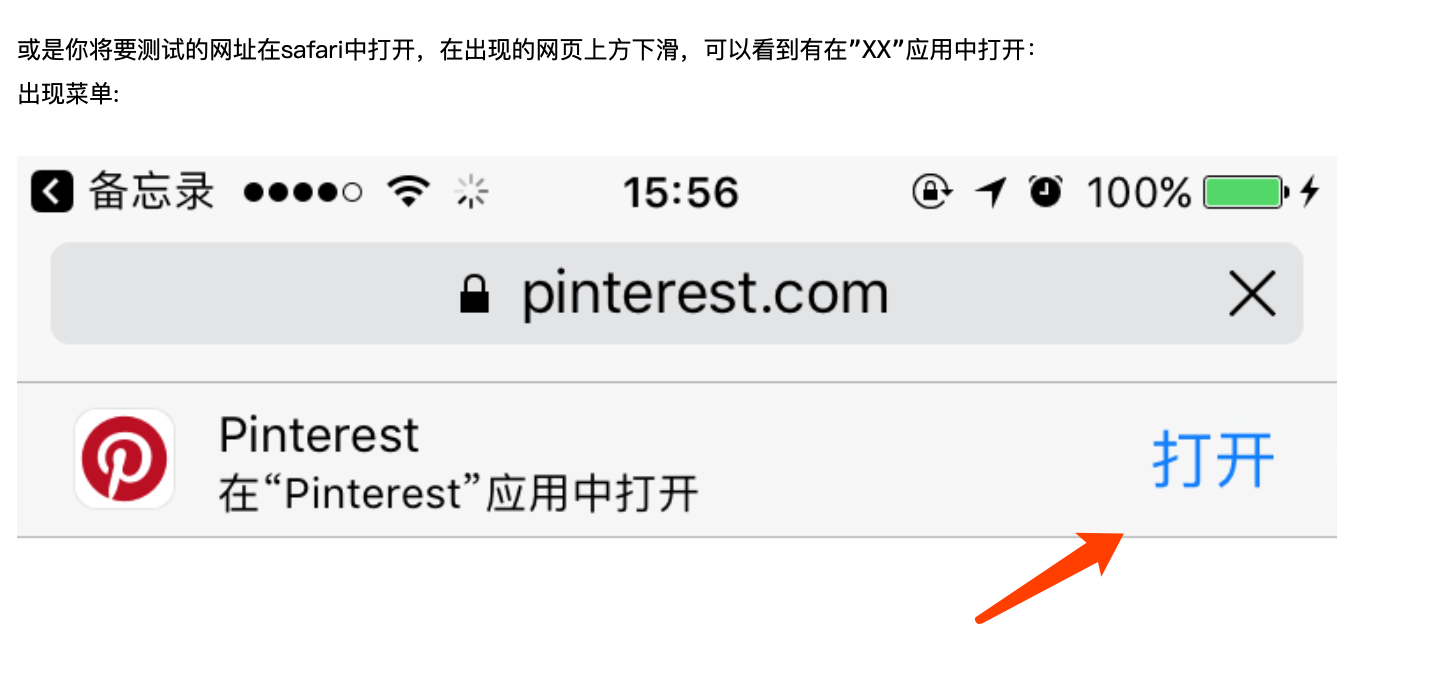The image size is (1456, 686).
Task: Click the 100% battery percentage text
Action: point(1139,192)
